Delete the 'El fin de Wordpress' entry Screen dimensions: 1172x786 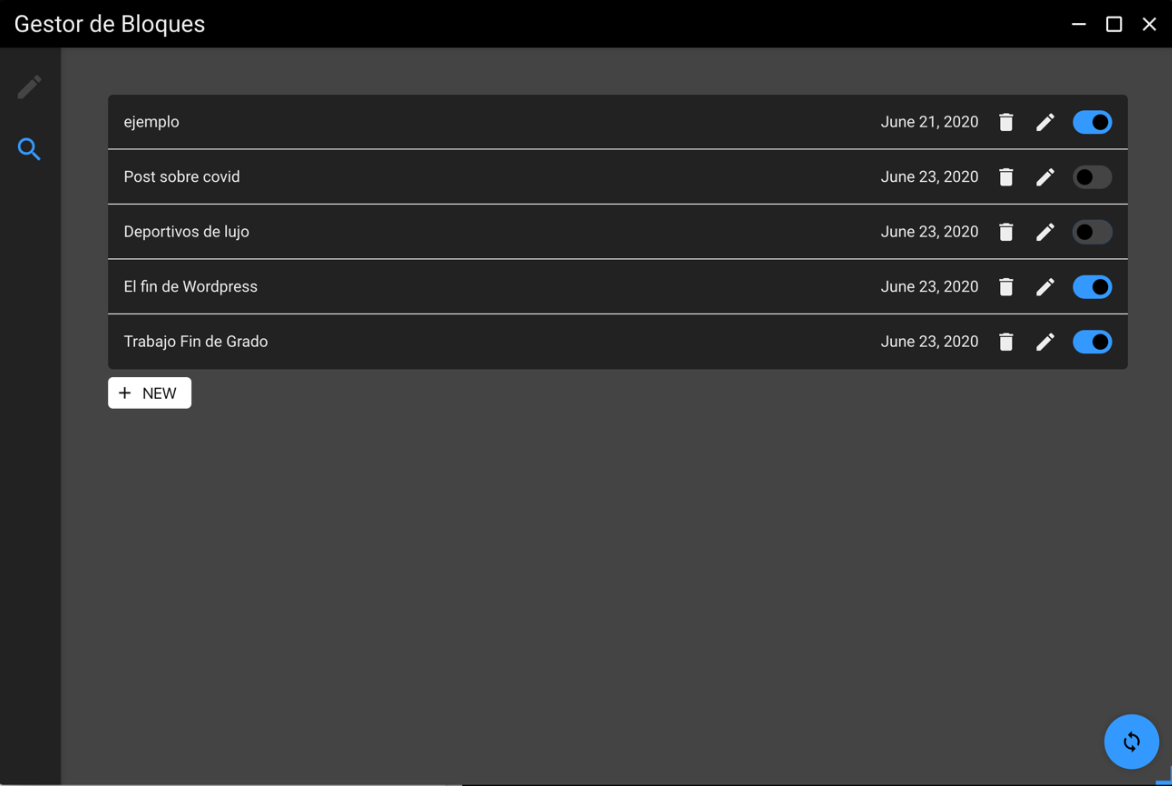(x=1006, y=287)
